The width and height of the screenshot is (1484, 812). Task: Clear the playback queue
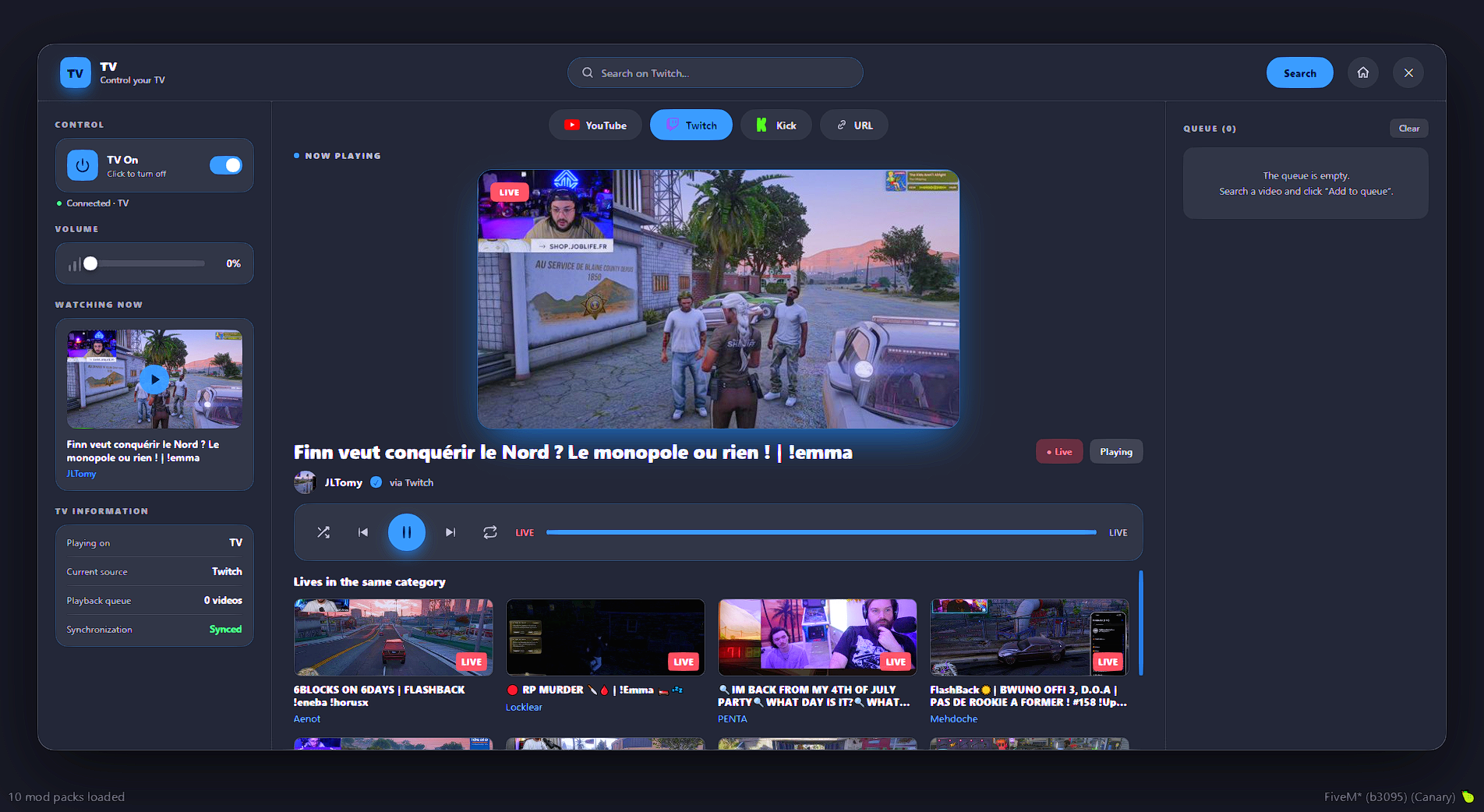[1409, 129]
